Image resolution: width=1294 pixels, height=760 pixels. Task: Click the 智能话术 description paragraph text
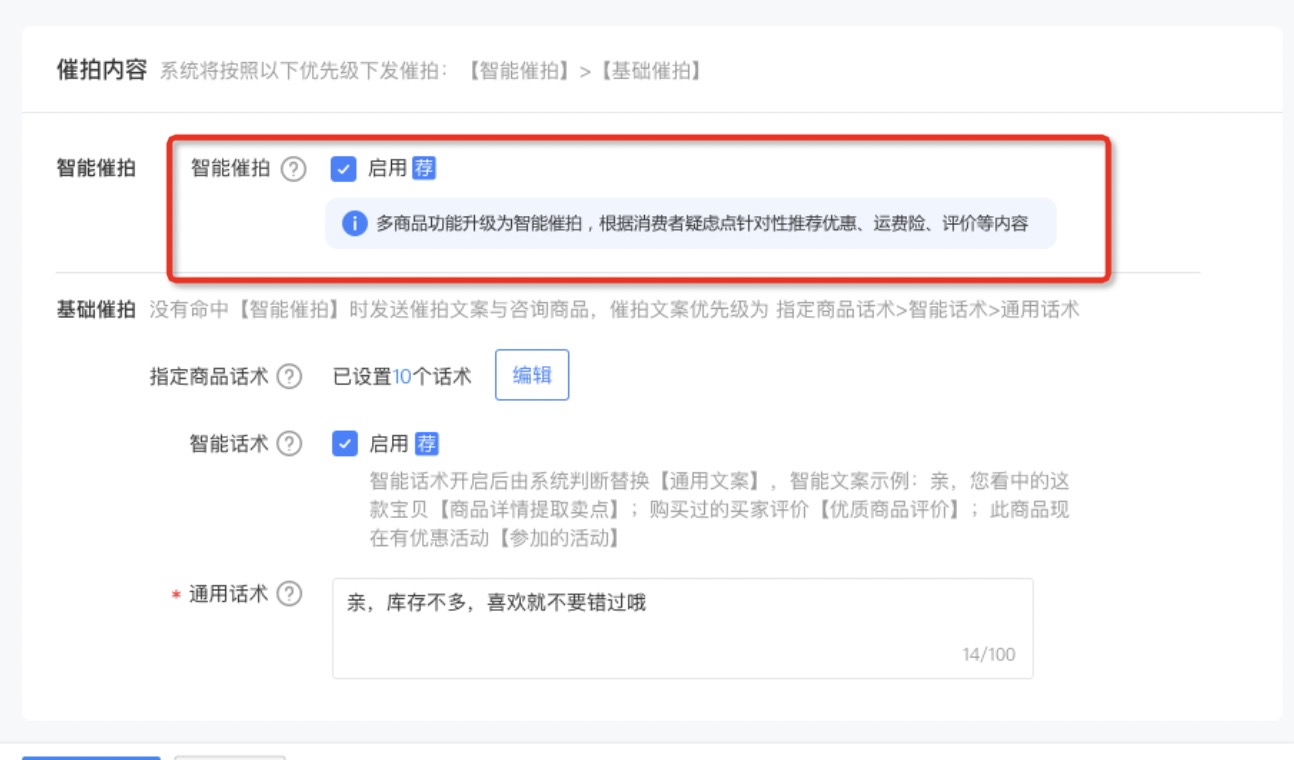[x=718, y=509]
